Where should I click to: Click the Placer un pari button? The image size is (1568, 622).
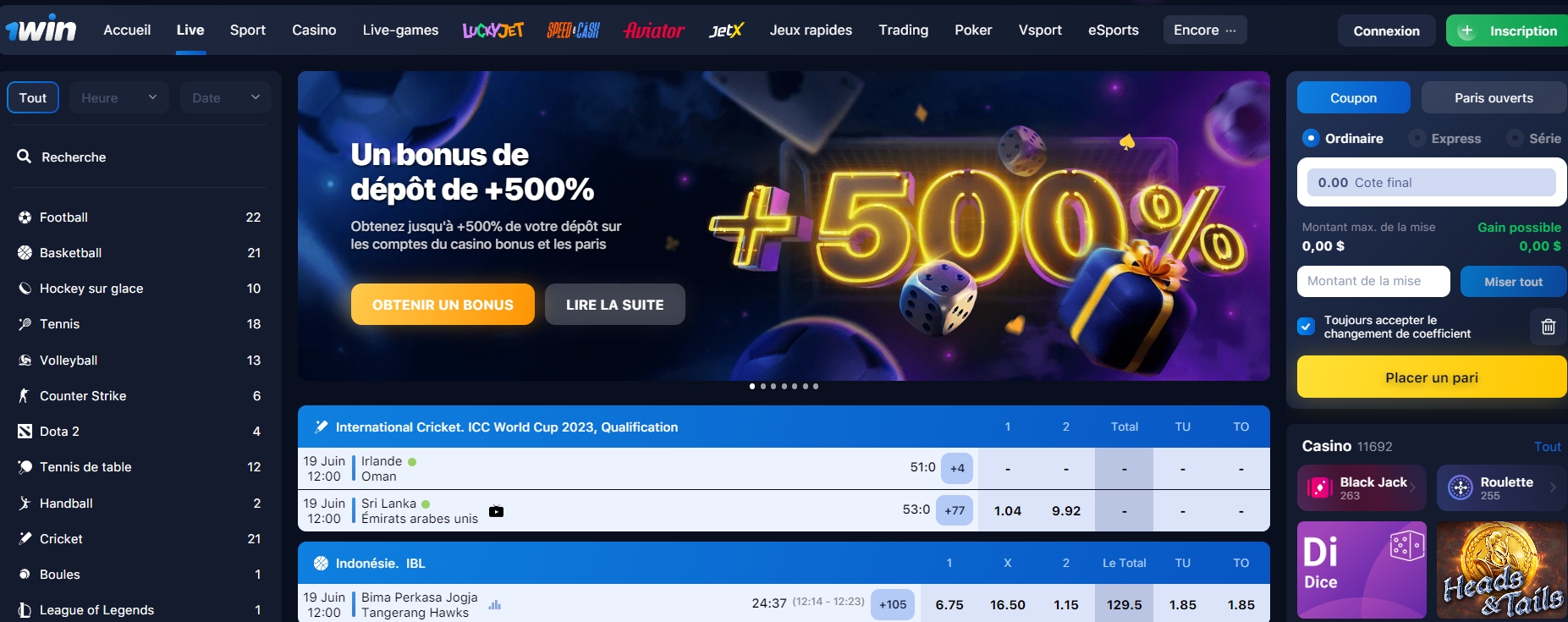[x=1432, y=377]
